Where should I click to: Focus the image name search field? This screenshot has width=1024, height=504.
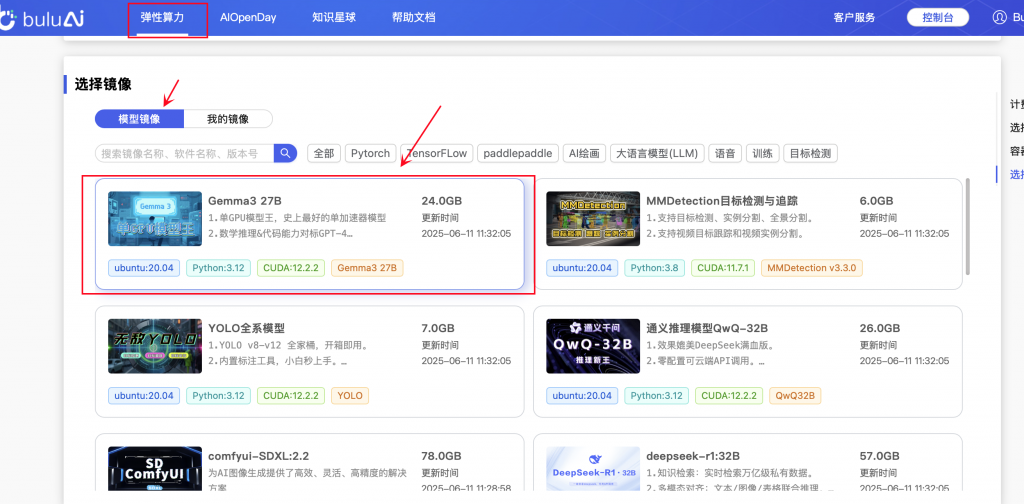click(185, 153)
